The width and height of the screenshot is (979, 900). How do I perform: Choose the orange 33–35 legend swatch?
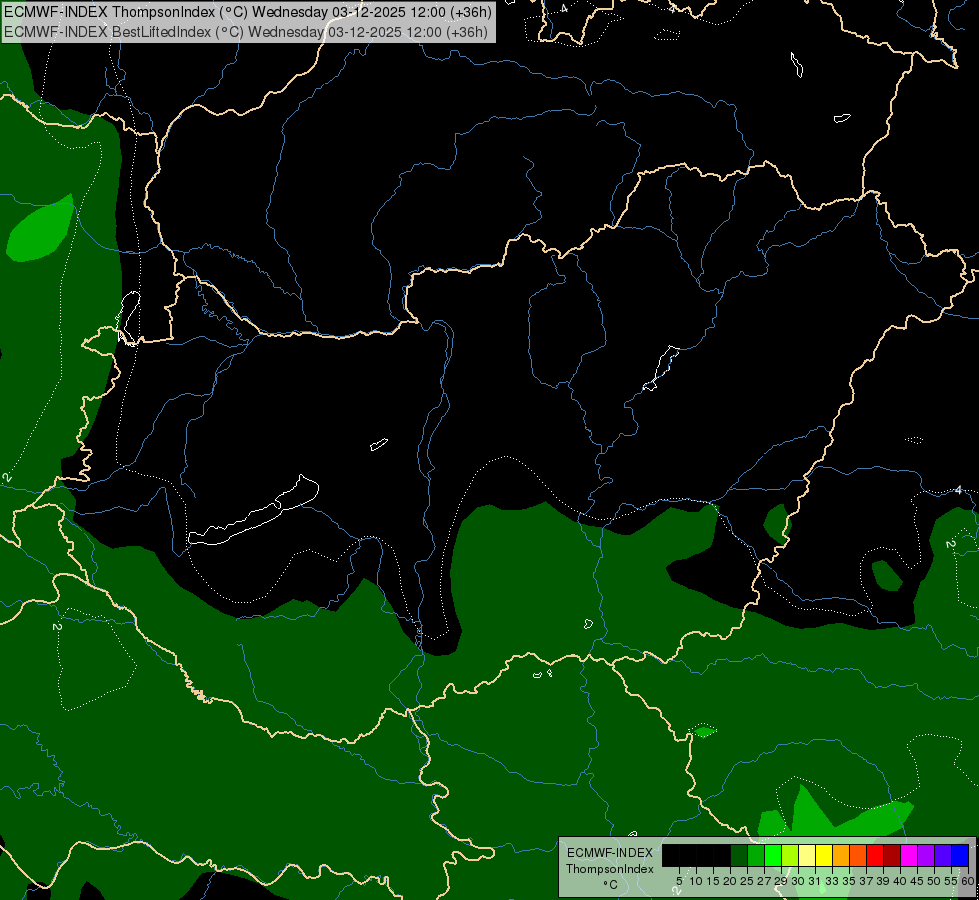click(x=841, y=855)
